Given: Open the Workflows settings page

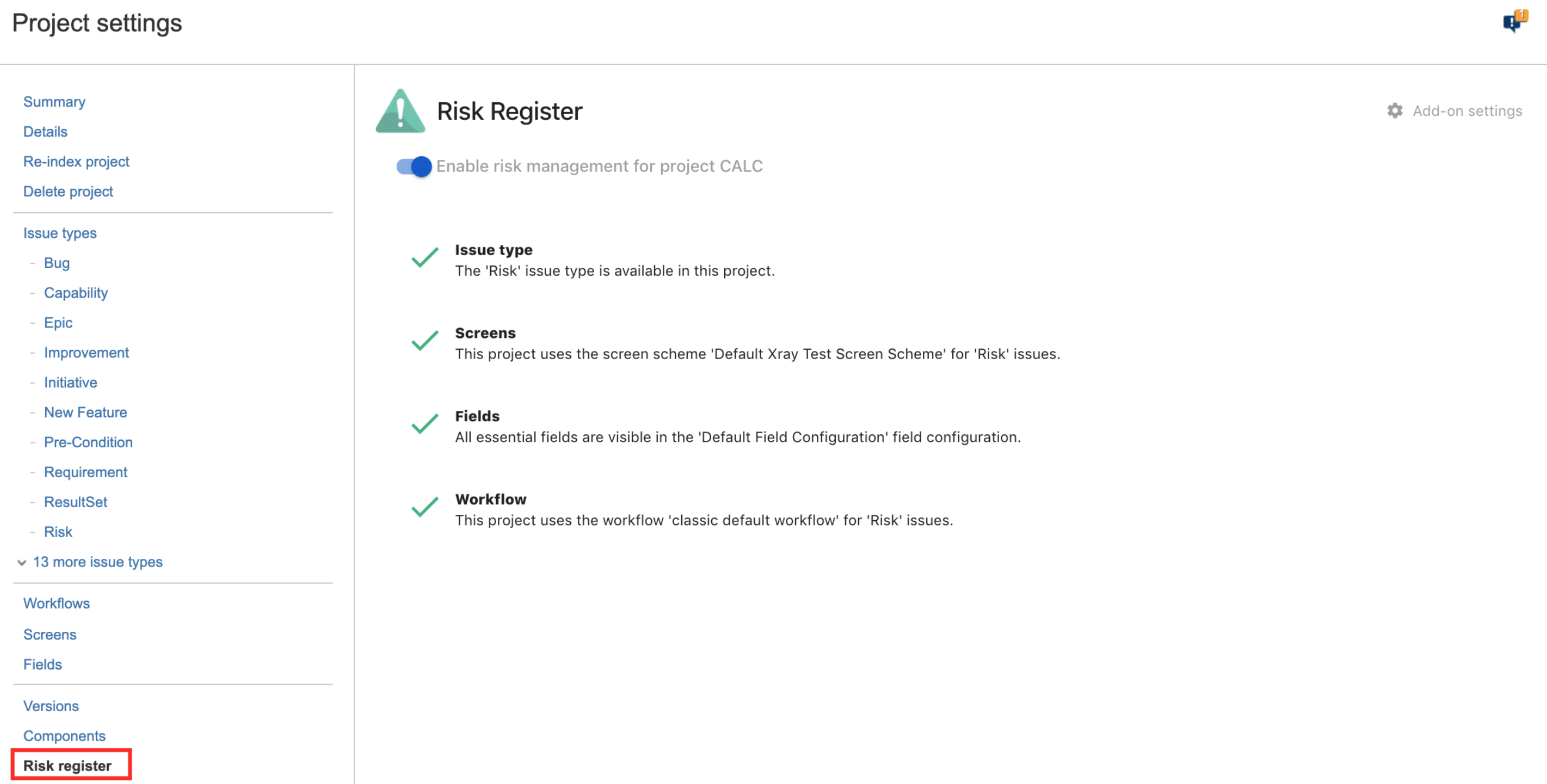Looking at the screenshot, I should tap(56, 604).
